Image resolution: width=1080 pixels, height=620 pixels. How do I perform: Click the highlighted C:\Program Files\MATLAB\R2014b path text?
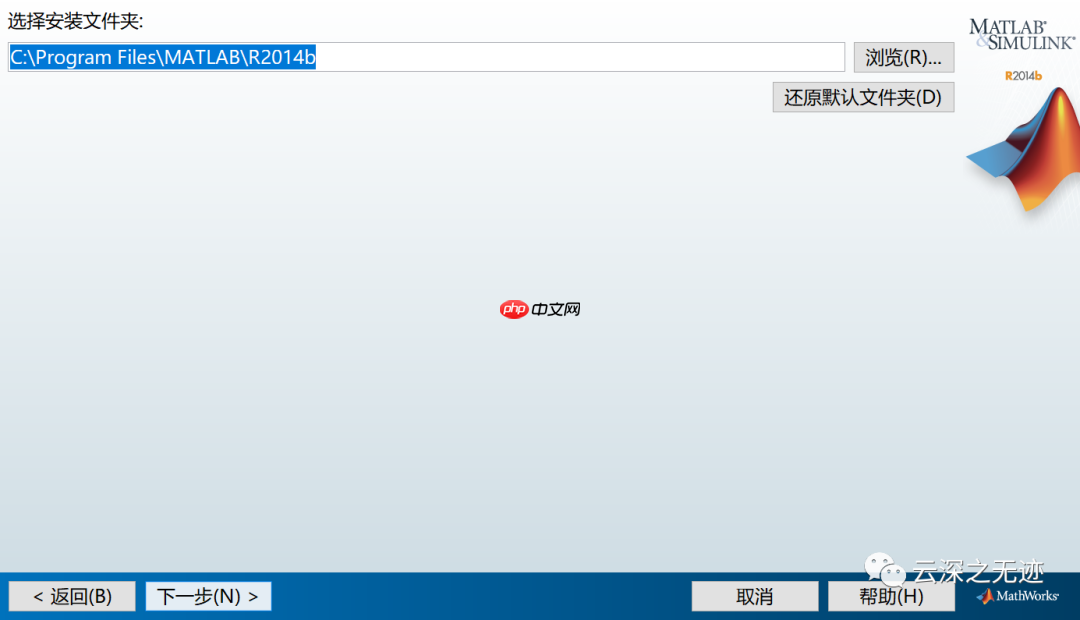[x=163, y=58]
